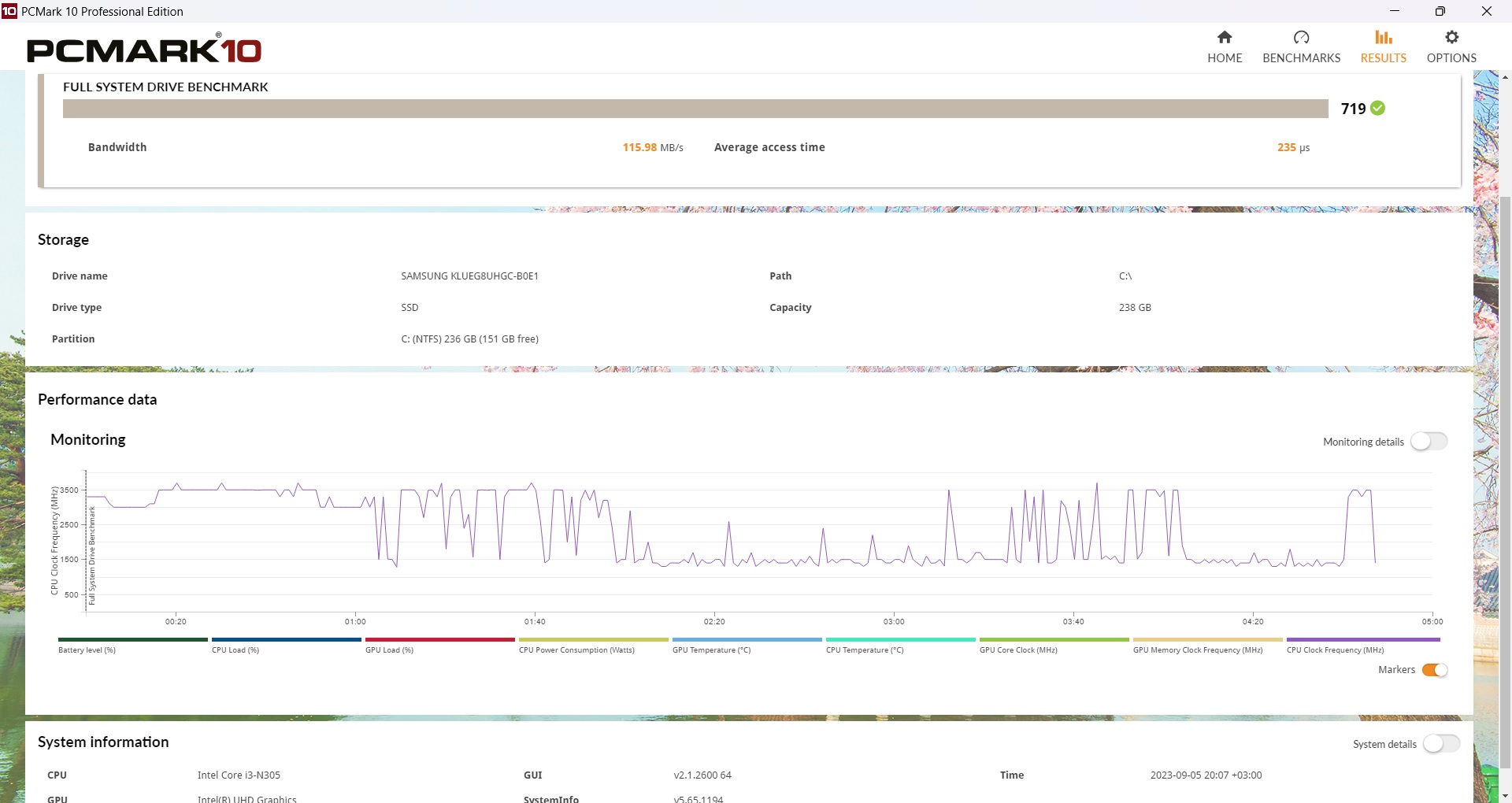Turn off the Markers toggle

(1434, 670)
